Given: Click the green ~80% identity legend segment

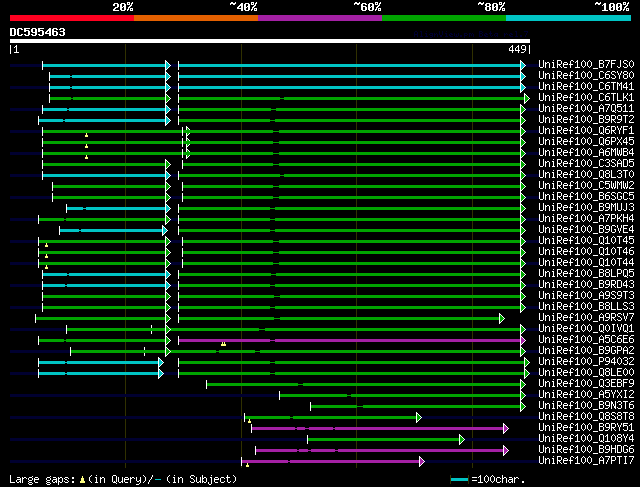Looking at the screenshot, I should coord(444,18).
